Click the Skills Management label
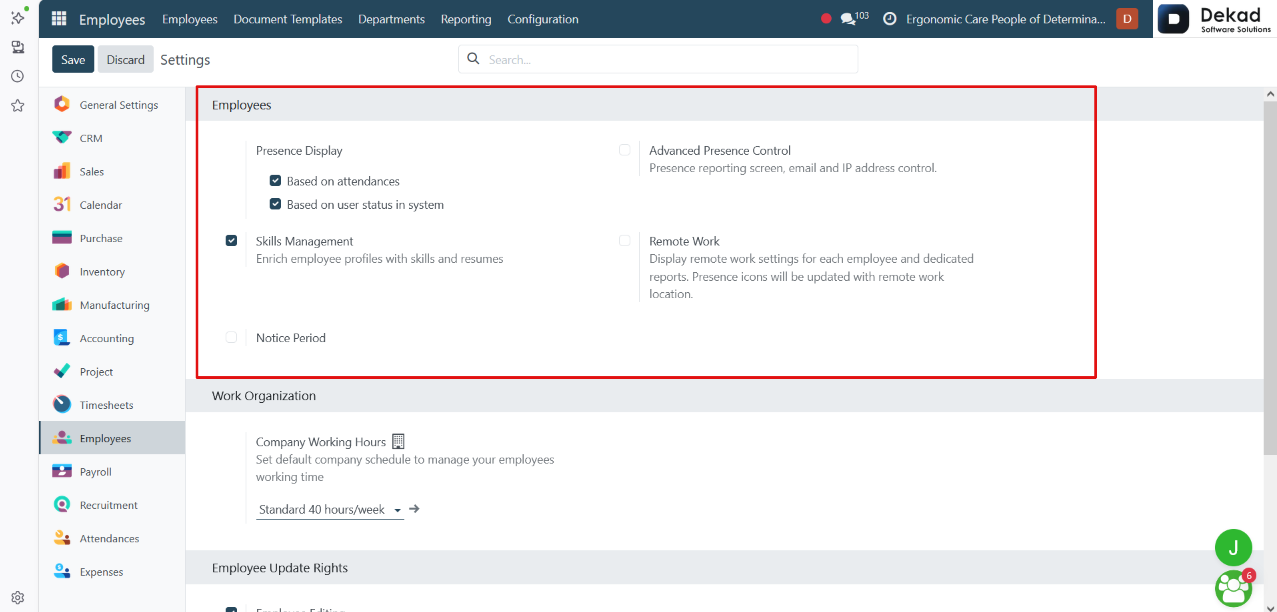The width and height of the screenshot is (1277, 612). (x=305, y=241)
